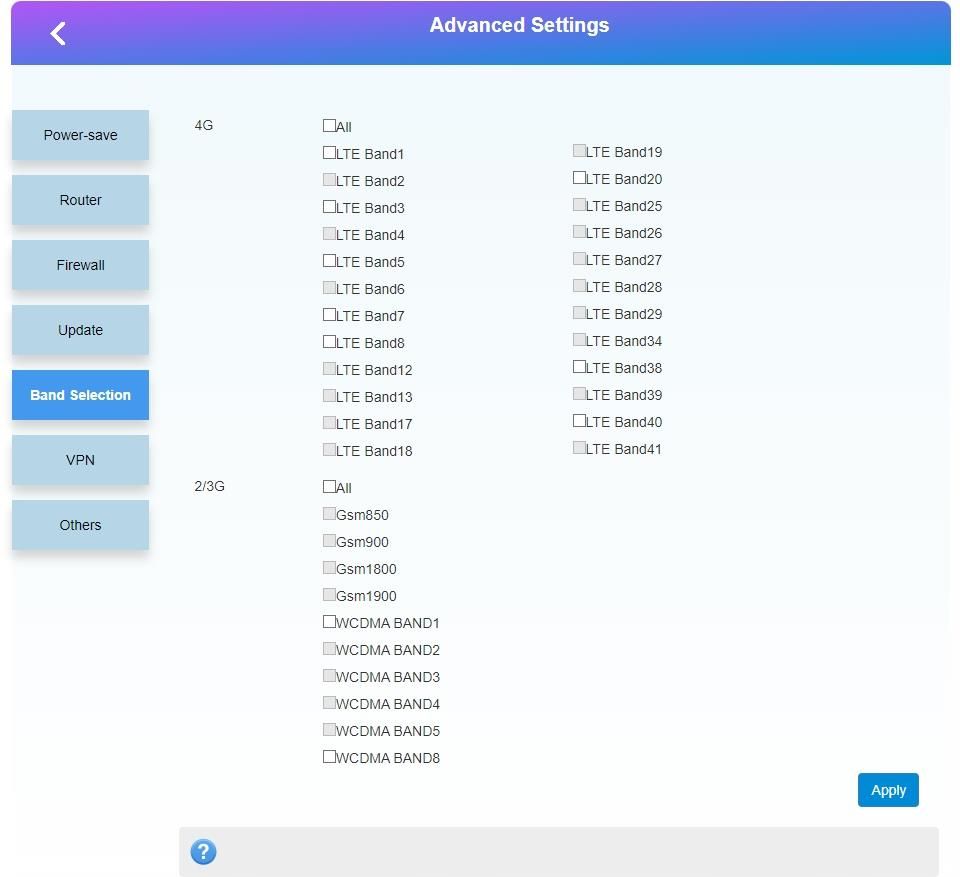Open the VPN settings tab

pos(80,460)
